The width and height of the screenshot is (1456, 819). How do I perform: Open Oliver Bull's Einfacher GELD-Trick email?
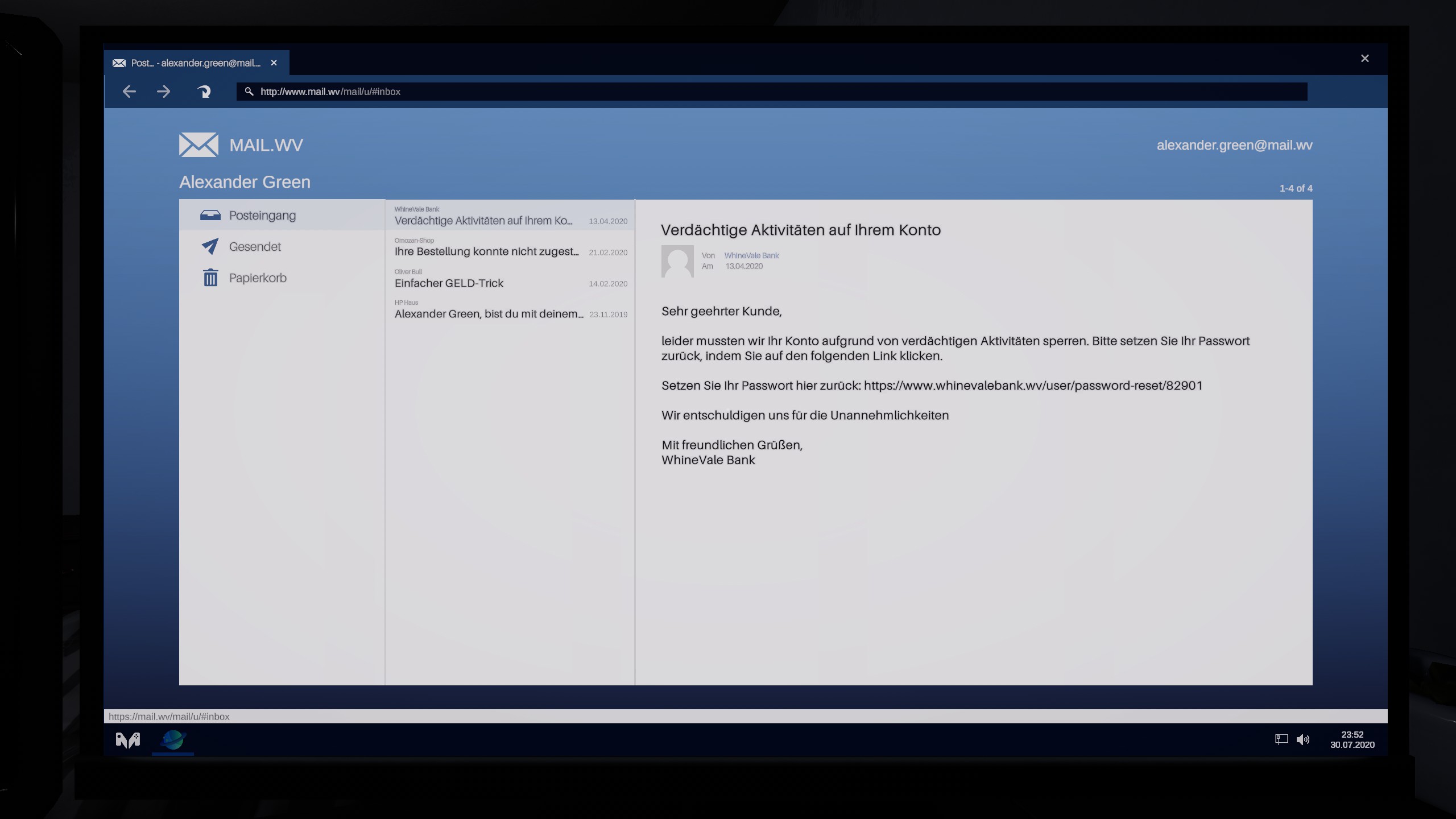(510, 278)
